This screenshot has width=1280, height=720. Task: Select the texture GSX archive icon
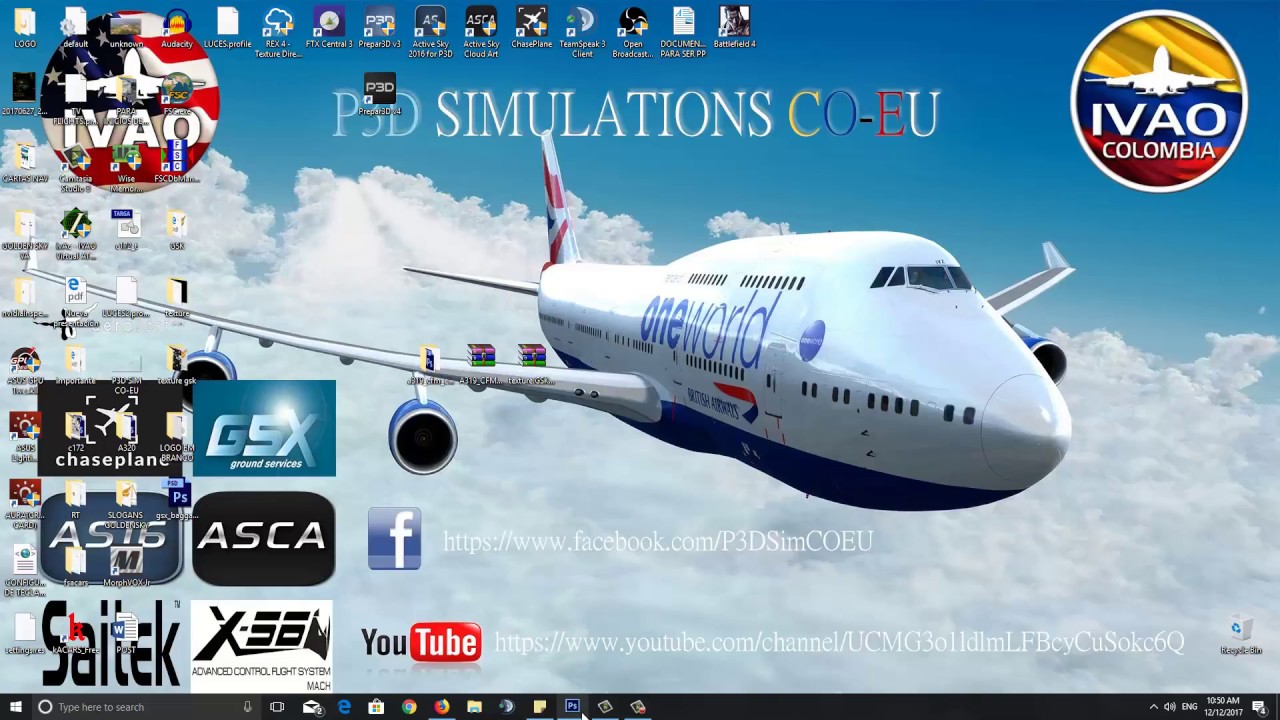(532, 365)
